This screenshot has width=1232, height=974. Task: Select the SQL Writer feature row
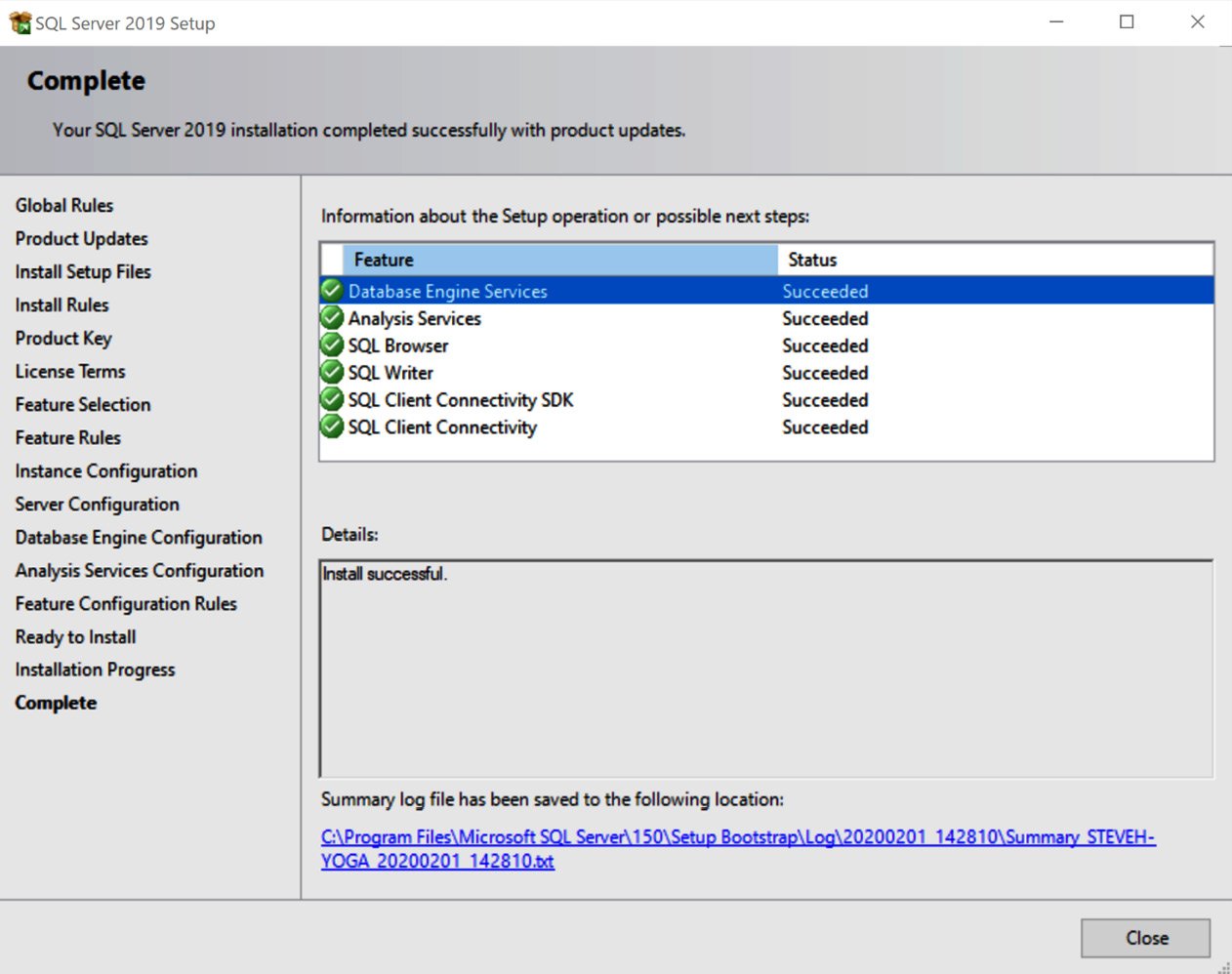pos(766,373)
